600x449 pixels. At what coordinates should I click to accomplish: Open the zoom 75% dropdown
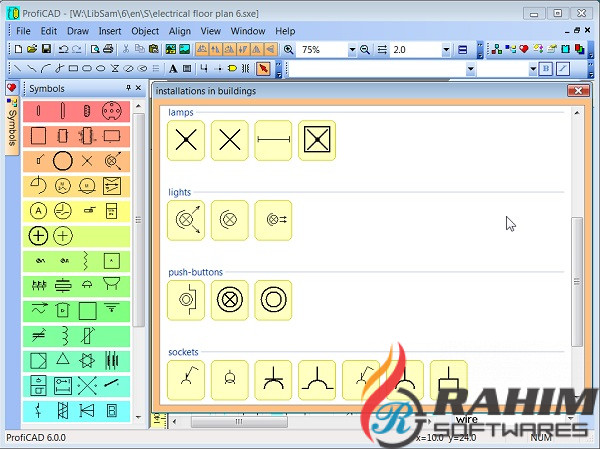coord(352,50)
